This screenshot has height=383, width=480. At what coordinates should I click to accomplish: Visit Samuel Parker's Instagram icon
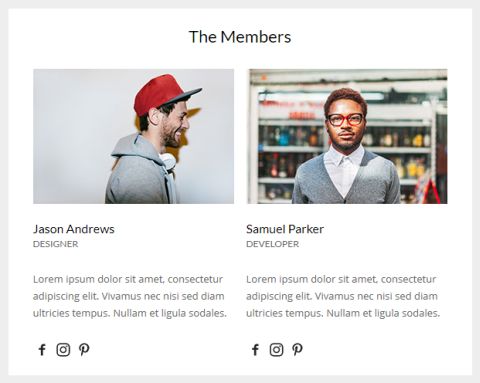276,350
